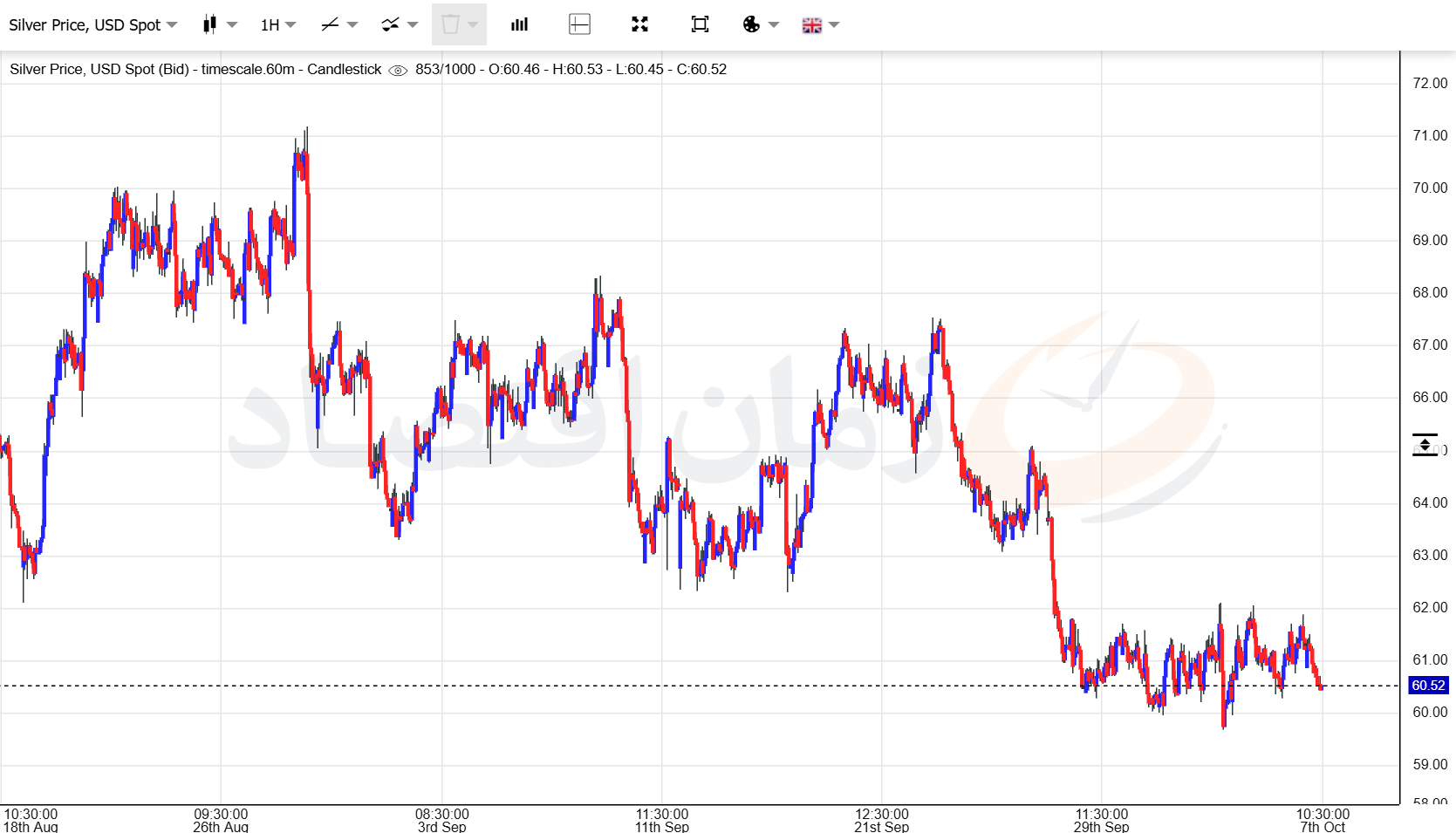Click the 29th Sep time axis label
Screen dimensions: 1456x833
tap(1102, 826)
